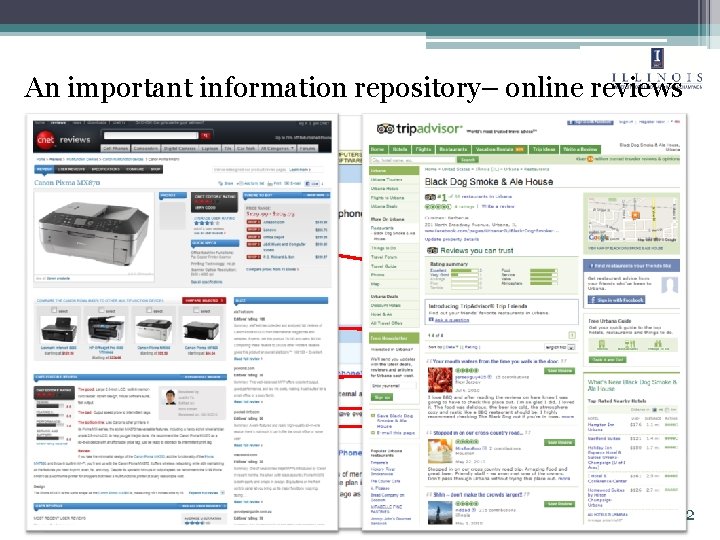This screenshot has width=720, height=540.
Task: Select the Specifications tab on CNET
Action: [106, 169]
